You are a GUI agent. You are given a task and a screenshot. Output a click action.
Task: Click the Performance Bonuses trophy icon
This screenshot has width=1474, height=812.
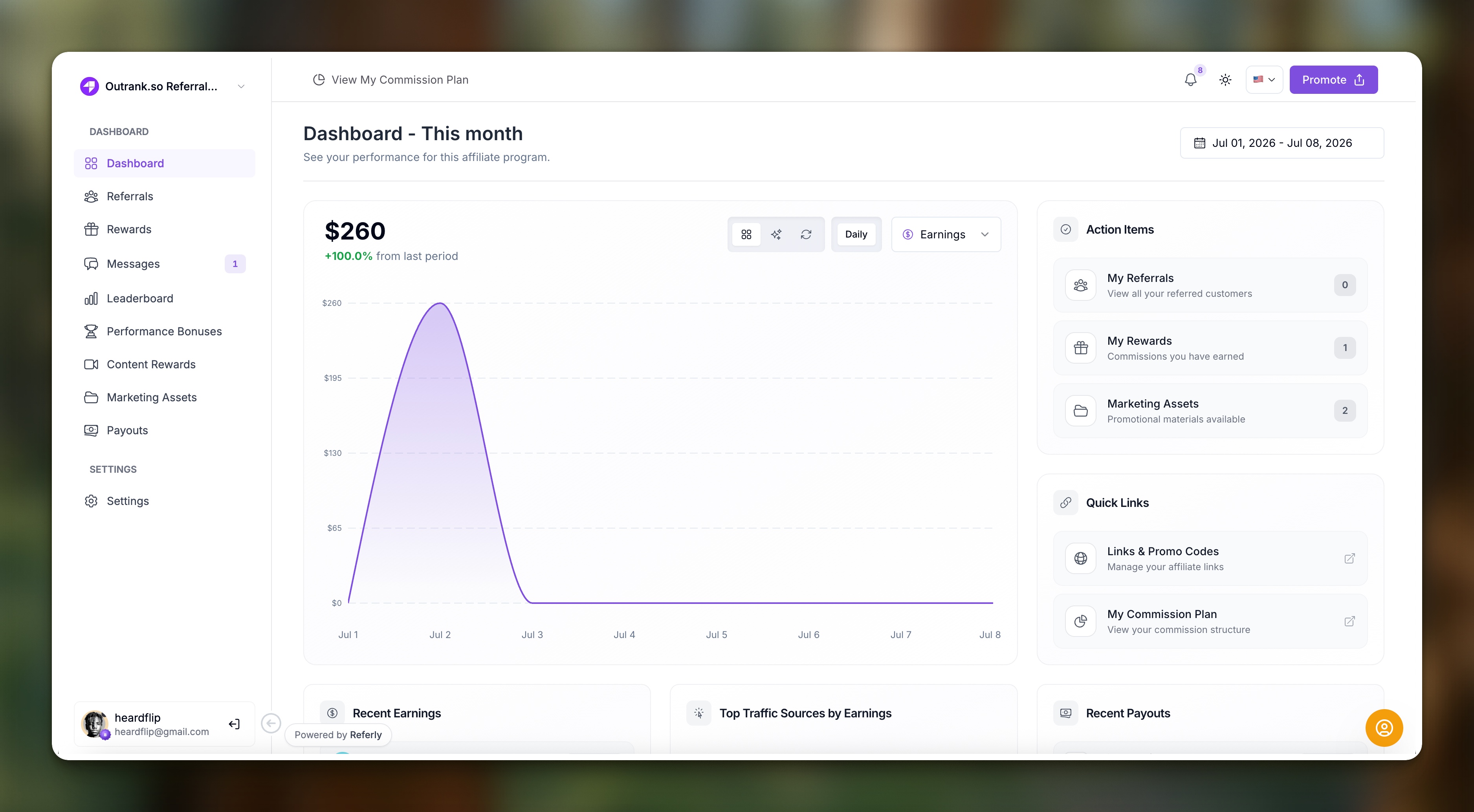pos(91,332)
